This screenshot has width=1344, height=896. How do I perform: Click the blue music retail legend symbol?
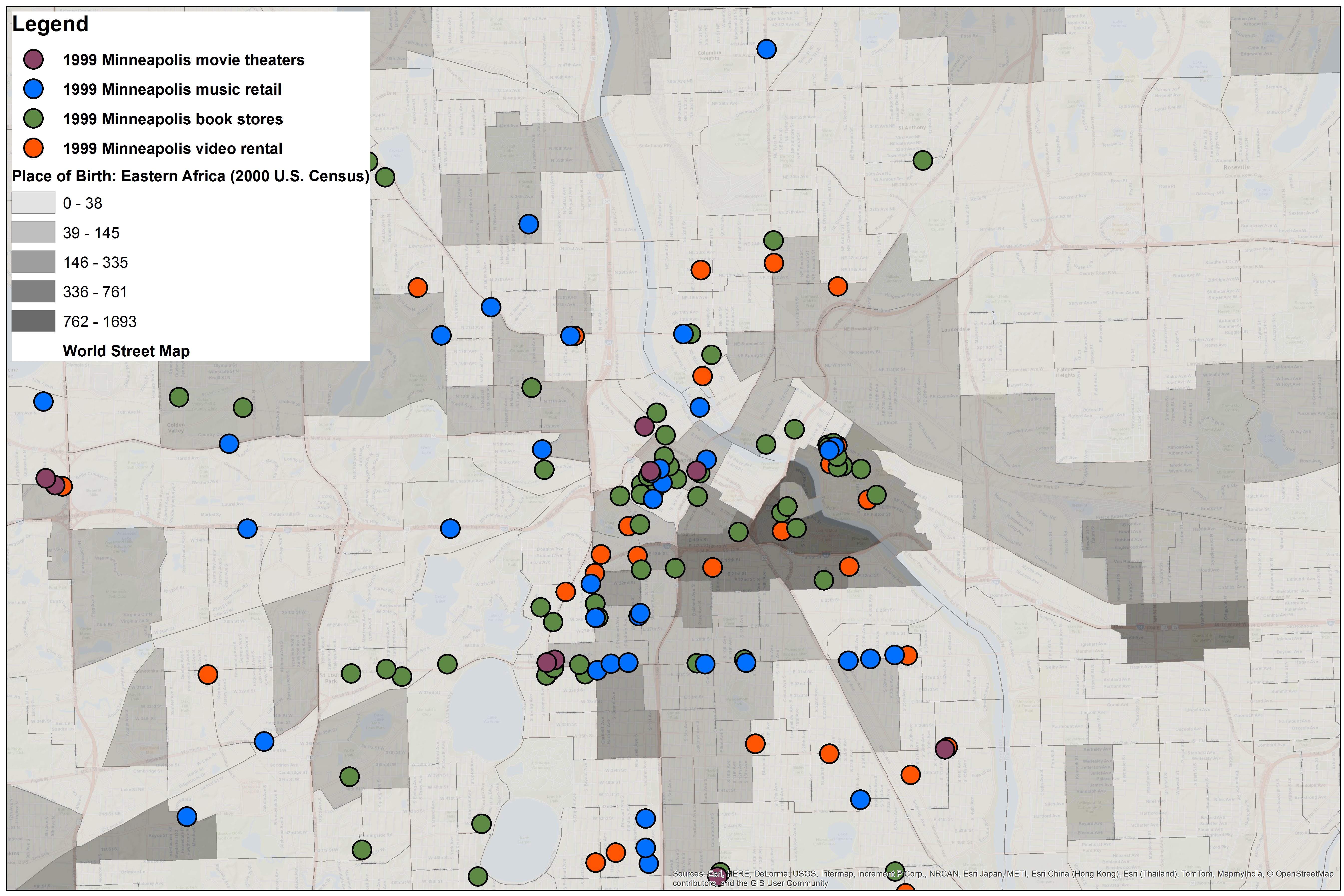point(34,89)
